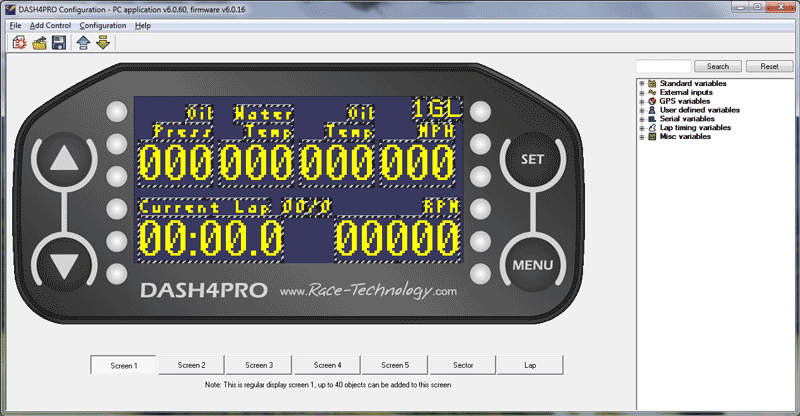This screenshot has width=800, height=416.
Task: Click the open configuration folder icon
Action: point(39,43)
